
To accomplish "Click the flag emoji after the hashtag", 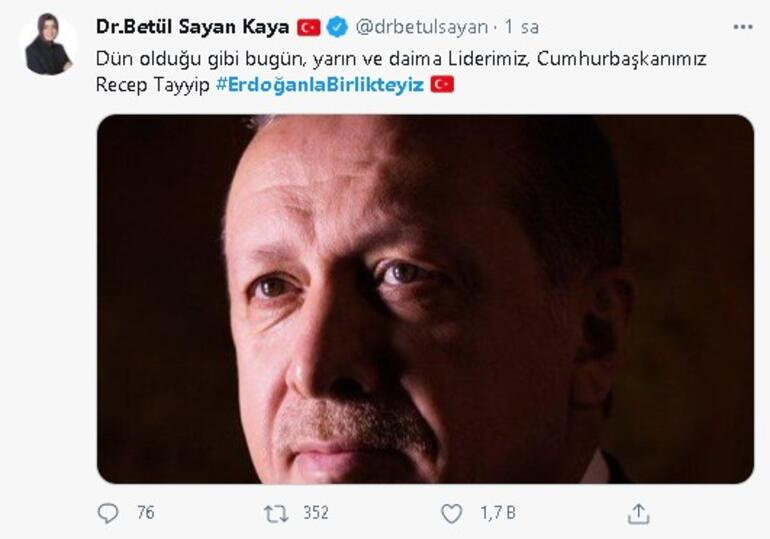I will coord(442,84).
